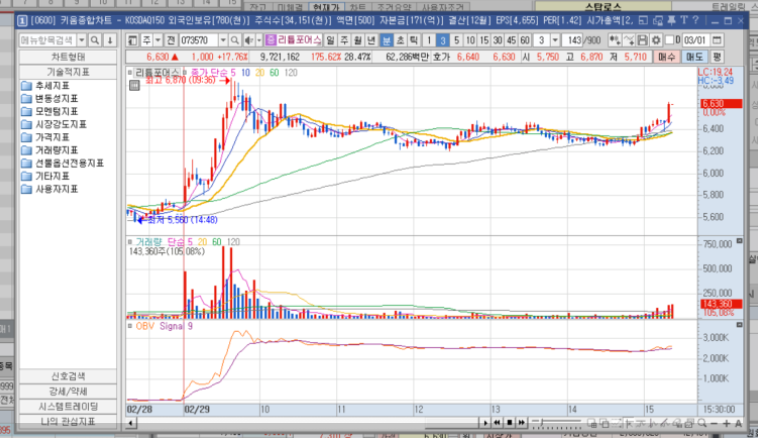Open the 차트형태 section
758x438 pixels.
tap(68, 57)
